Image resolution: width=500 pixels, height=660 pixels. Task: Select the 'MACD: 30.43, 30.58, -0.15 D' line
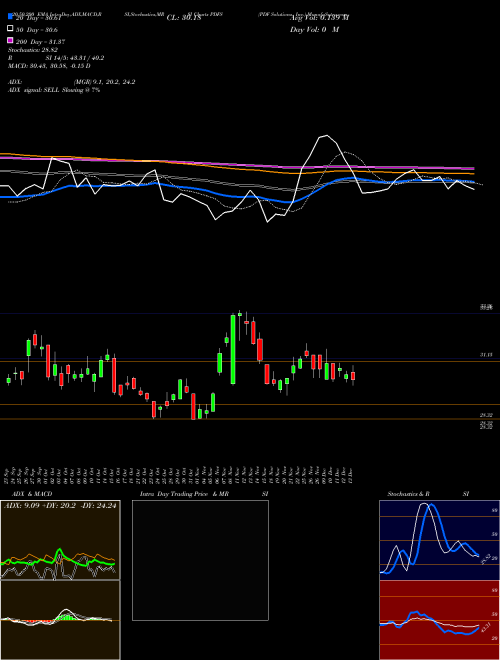pos(49,66)
